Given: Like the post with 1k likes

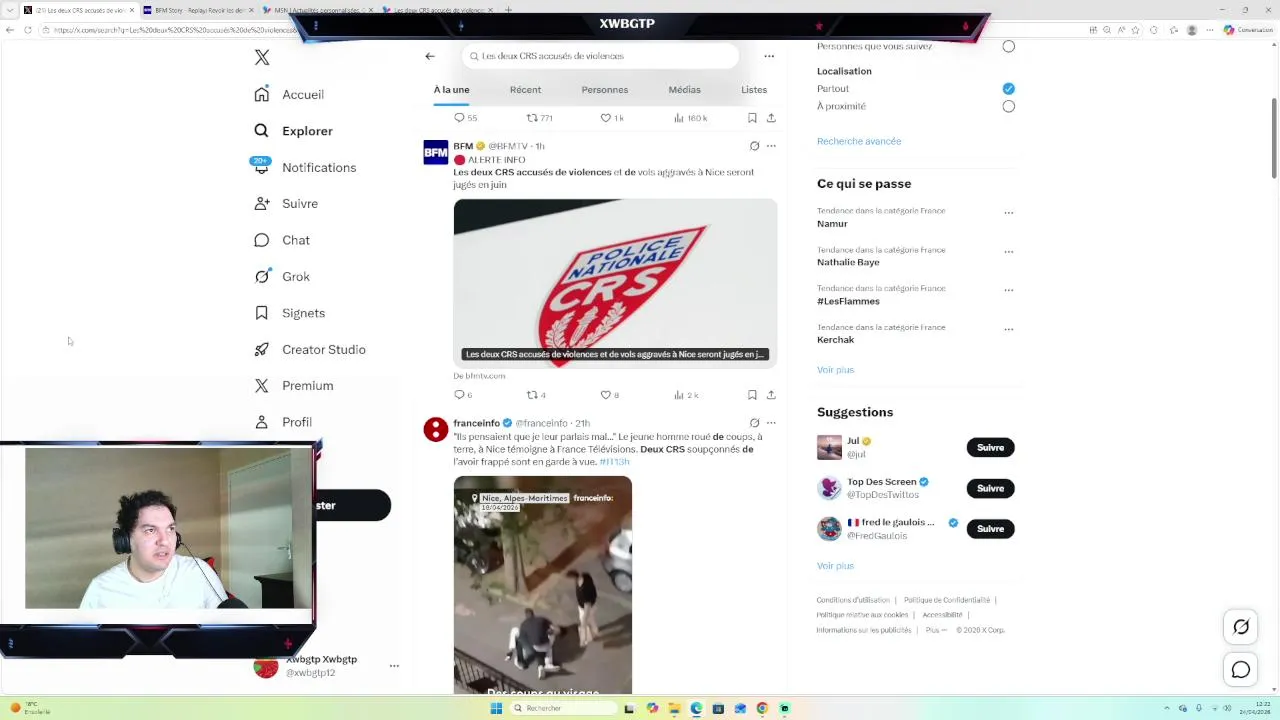Looking at the screenshot, I should pyautogui.click(x=605, y=118).
